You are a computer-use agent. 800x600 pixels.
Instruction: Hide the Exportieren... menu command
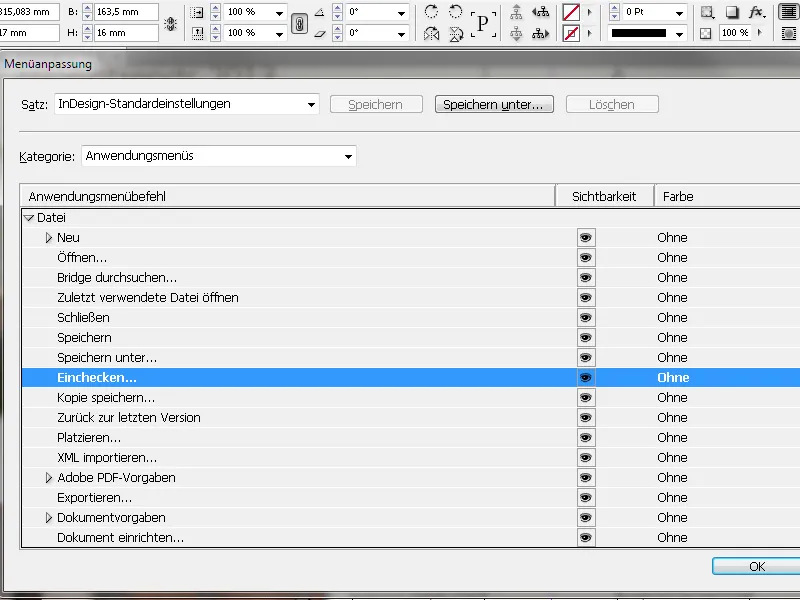[x=586, y=497]
